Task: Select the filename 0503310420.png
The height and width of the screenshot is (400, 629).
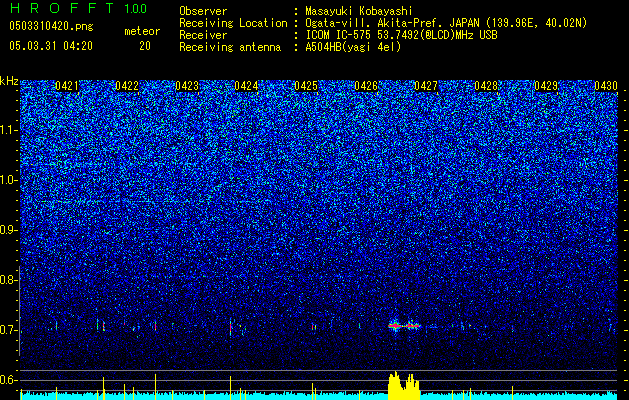Action: [51, 26]
